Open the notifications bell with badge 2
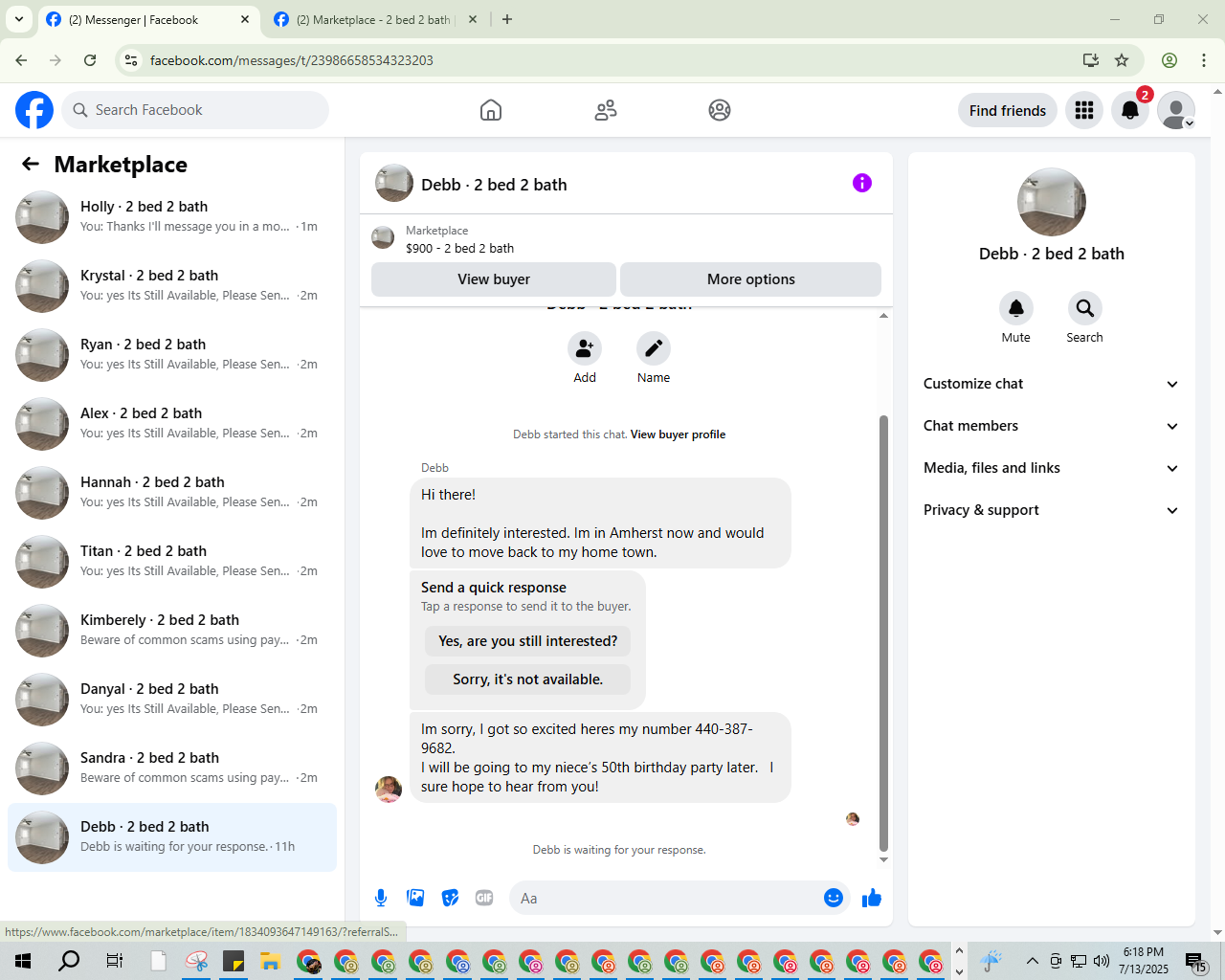Viewport: 1225px width, 980px height. tap(1130, 110)
